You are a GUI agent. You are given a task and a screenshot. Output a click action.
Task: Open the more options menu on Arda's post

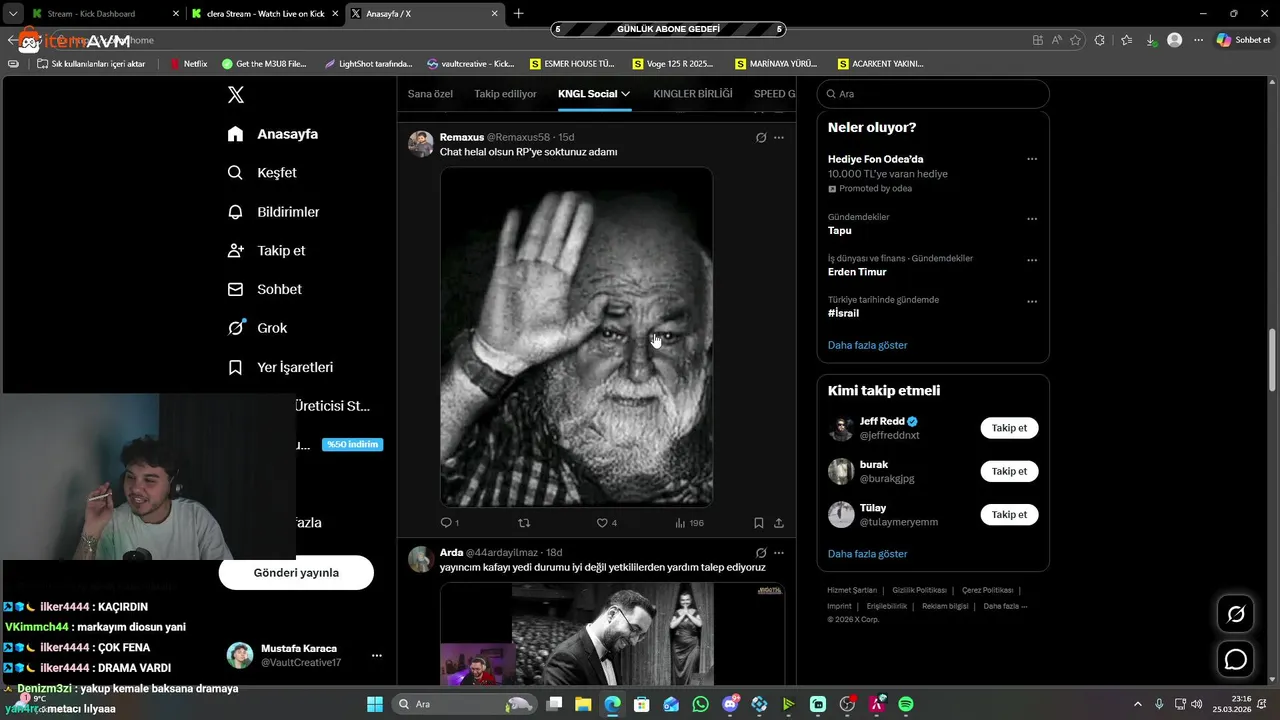(x=779, y=553)
